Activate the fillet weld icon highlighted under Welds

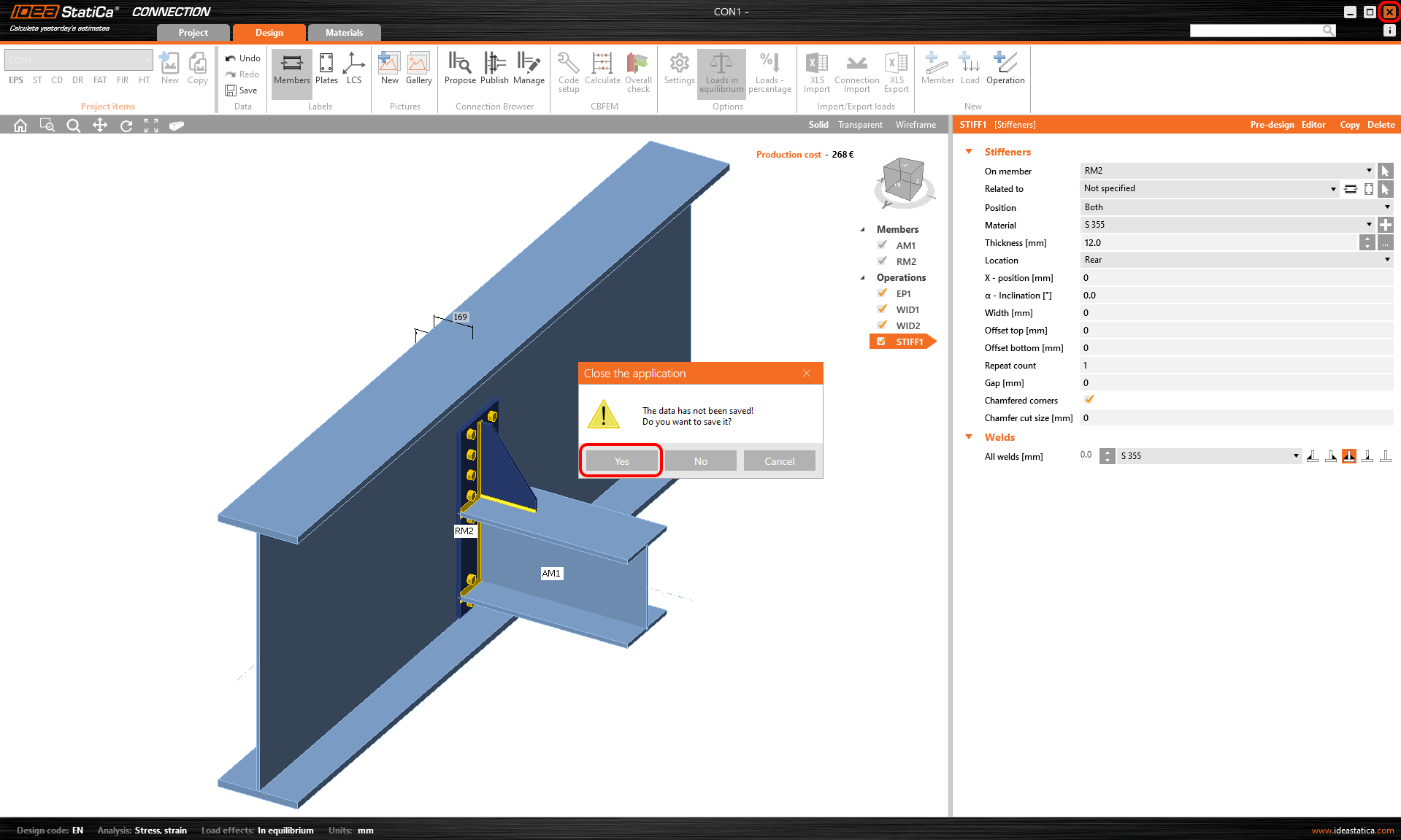tap(1348, 455)
